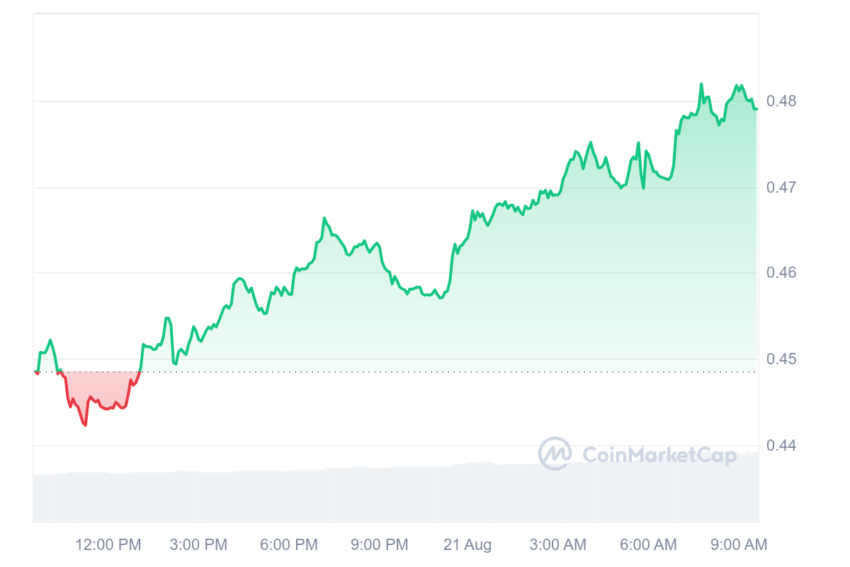Select the 21 Aug date label

467,544
